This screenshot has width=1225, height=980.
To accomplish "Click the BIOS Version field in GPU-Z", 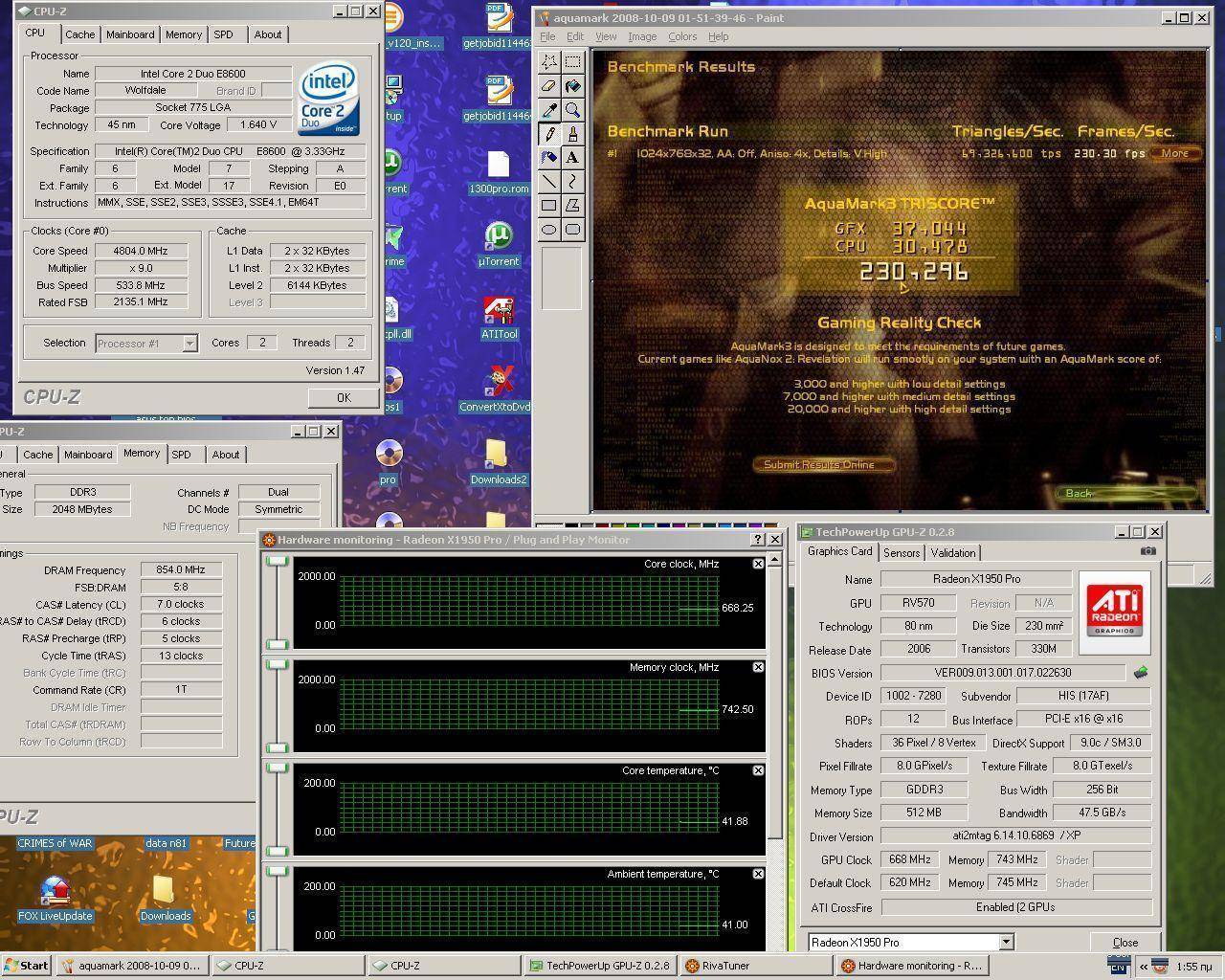I will coord(1003,673).
